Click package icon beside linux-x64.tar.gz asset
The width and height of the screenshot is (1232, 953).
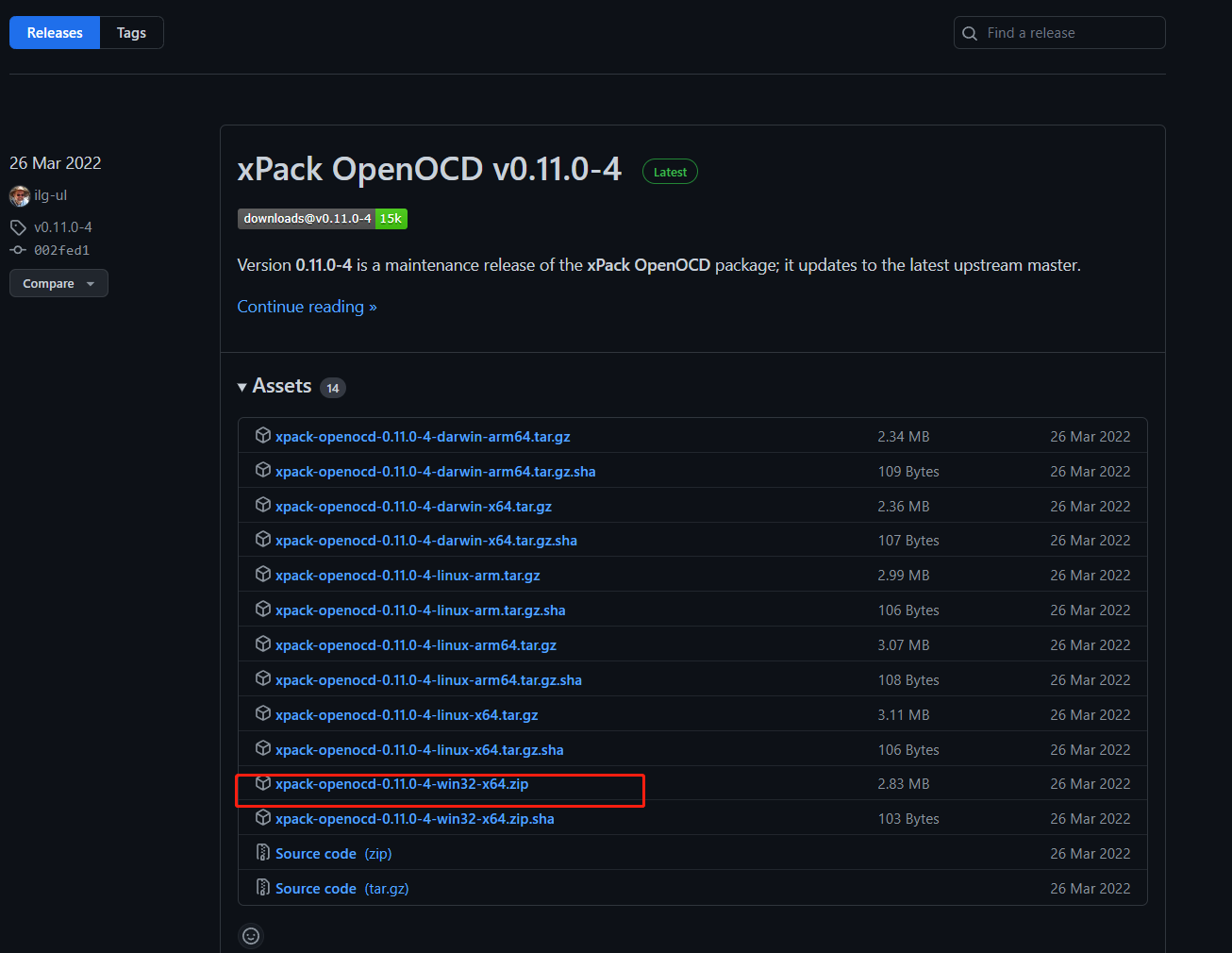coord(263,713)
